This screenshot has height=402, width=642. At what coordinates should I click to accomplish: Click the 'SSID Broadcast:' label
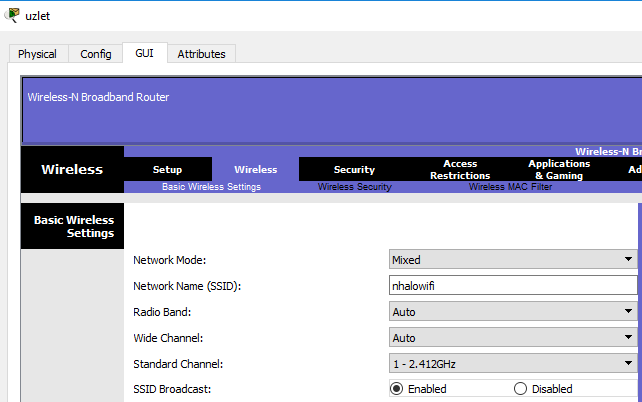[x=172, y=389]
